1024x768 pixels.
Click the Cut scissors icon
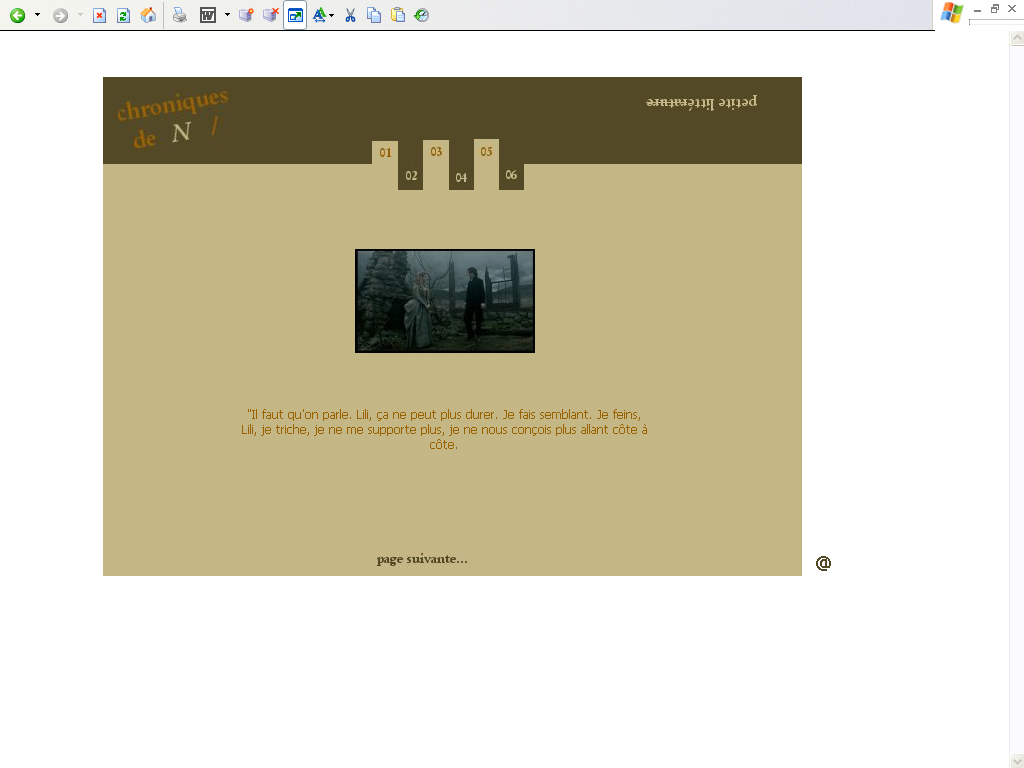pyautogui.click(x=350, y=15)
